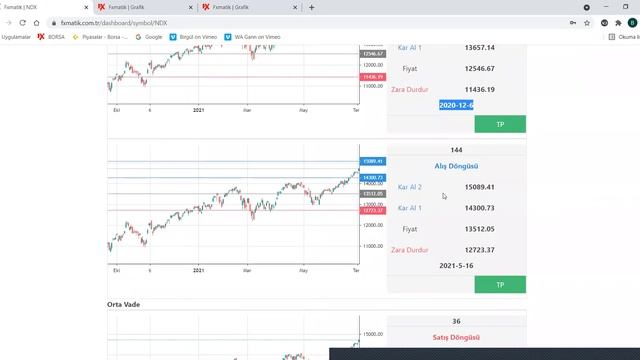This screenshot has height=360, width=640.
Task: Click the gray 13512.05 chart price tag
Action: coord(373,194)
